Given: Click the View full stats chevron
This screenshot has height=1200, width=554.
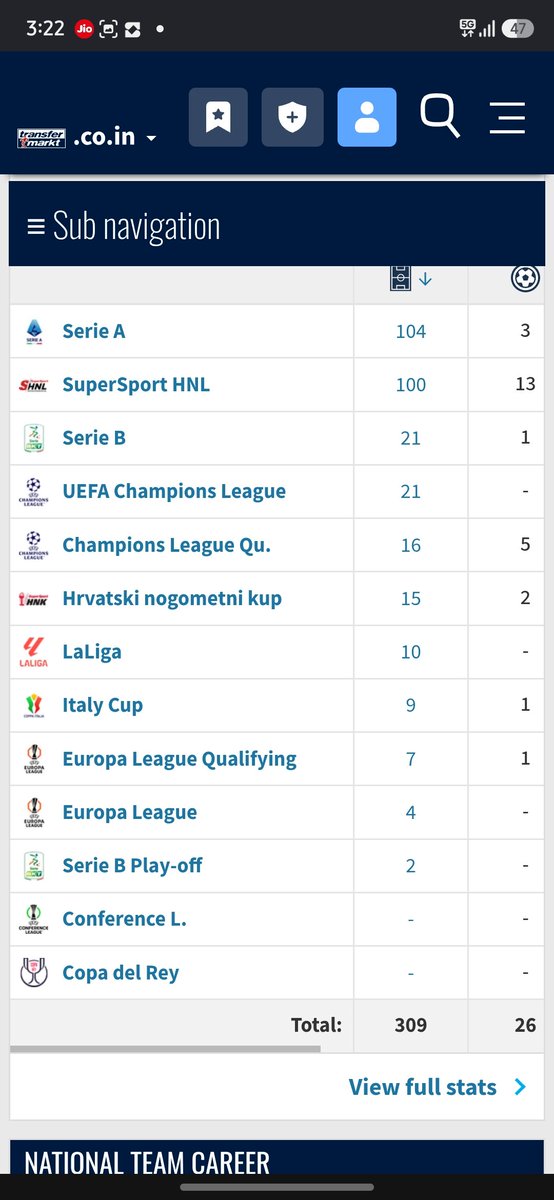Looking at the screenshot, I should pos(520,1087).
